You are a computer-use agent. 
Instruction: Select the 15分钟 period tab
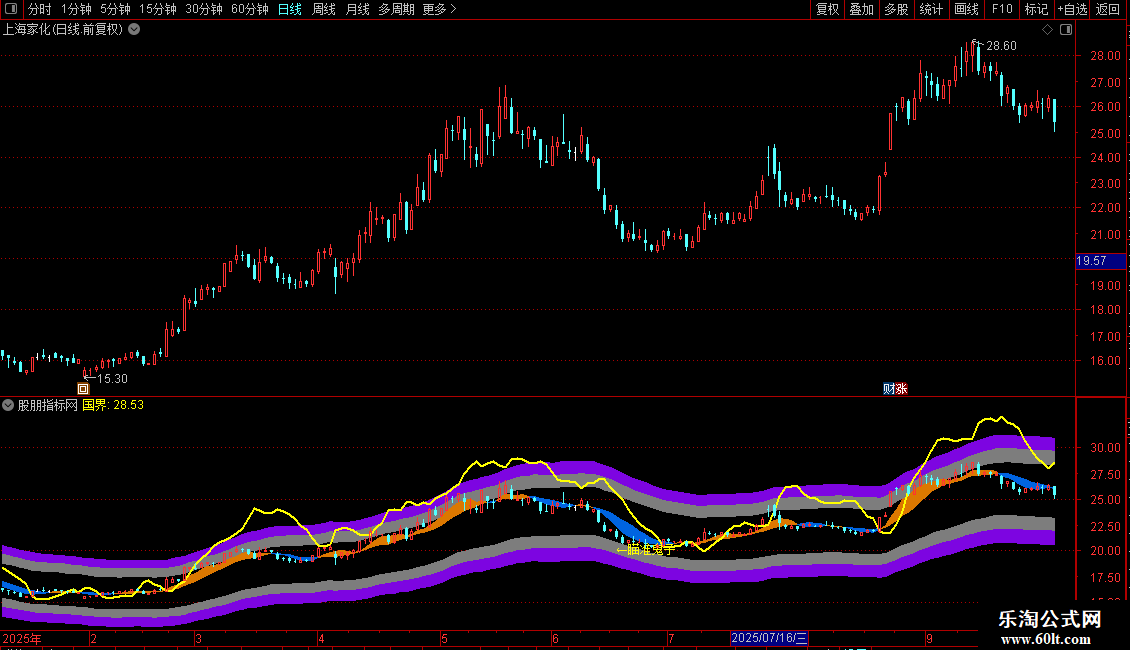click(158, 9)
